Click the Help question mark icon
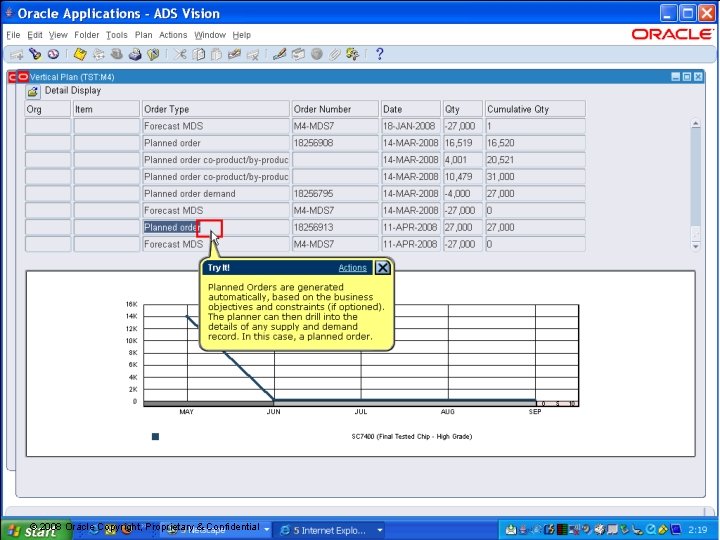 (x=379, y=55)
